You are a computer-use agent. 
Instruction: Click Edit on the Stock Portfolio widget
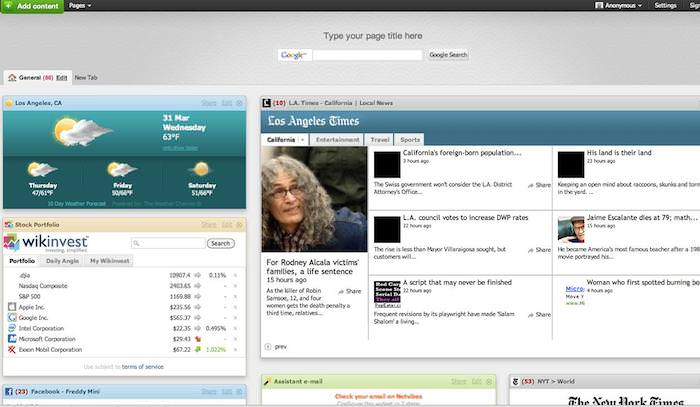coord(227,225)
